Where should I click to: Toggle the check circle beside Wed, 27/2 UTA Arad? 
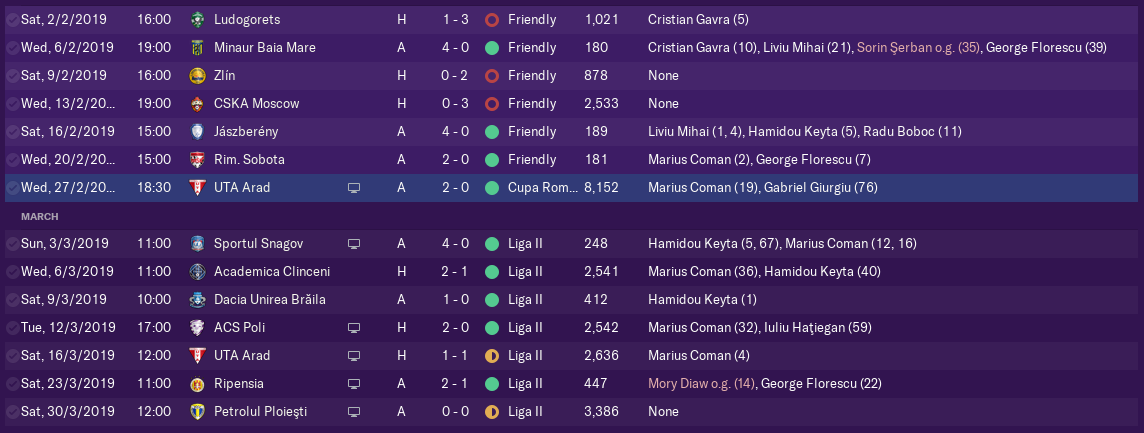pos(12,188)
